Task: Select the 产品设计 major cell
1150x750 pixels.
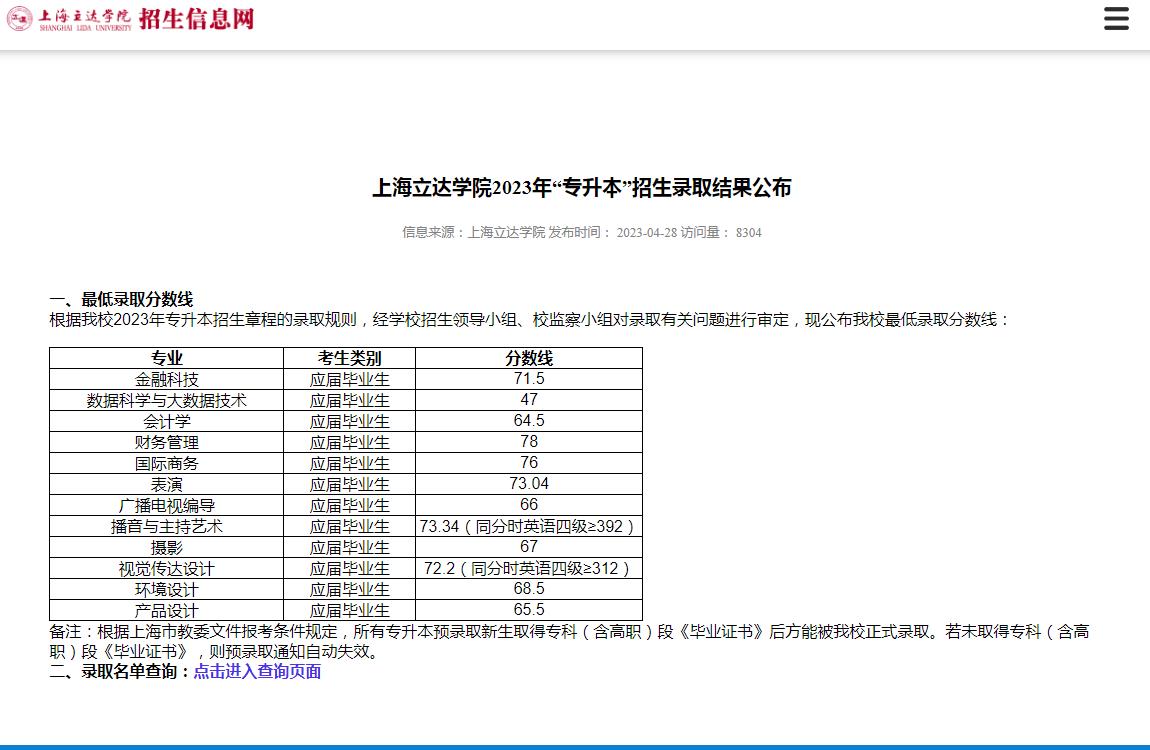Action: coord(166,610)
